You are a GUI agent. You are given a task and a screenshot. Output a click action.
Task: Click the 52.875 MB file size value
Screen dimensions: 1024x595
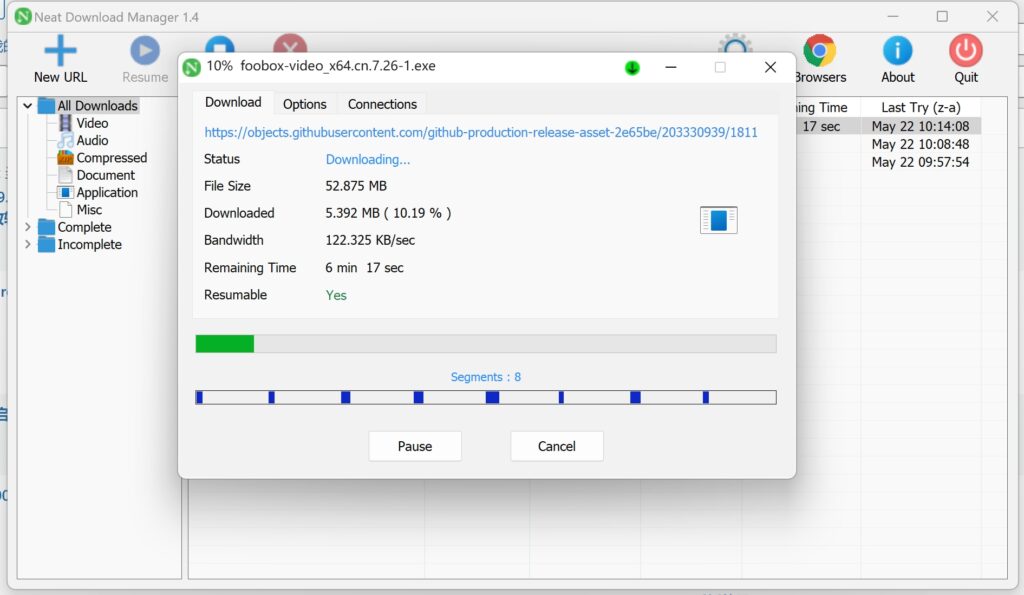pyautogui.click(x=356, y=186)
